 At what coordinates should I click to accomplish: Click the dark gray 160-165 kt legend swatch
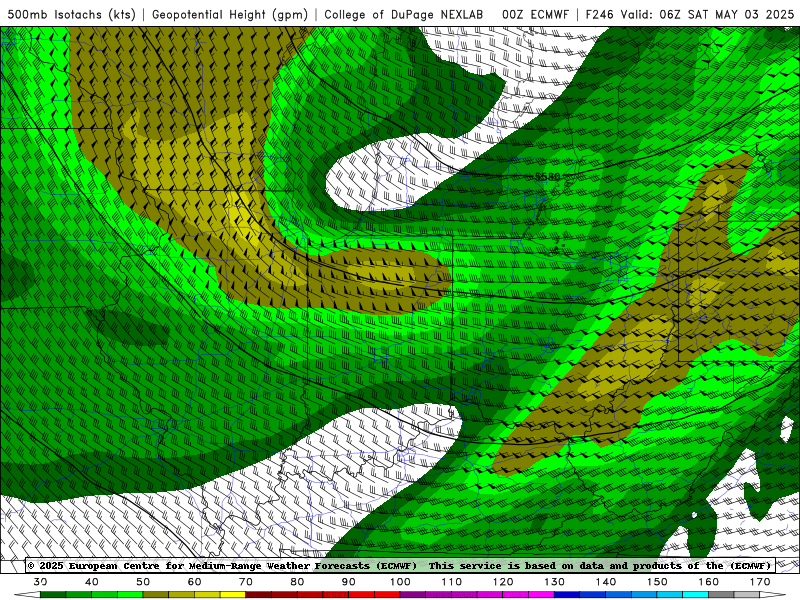click(721, 595)
